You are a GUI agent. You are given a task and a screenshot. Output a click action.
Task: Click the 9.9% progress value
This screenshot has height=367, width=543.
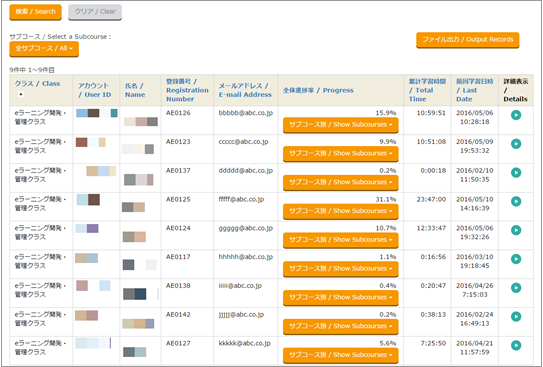(x=388, y=142)
